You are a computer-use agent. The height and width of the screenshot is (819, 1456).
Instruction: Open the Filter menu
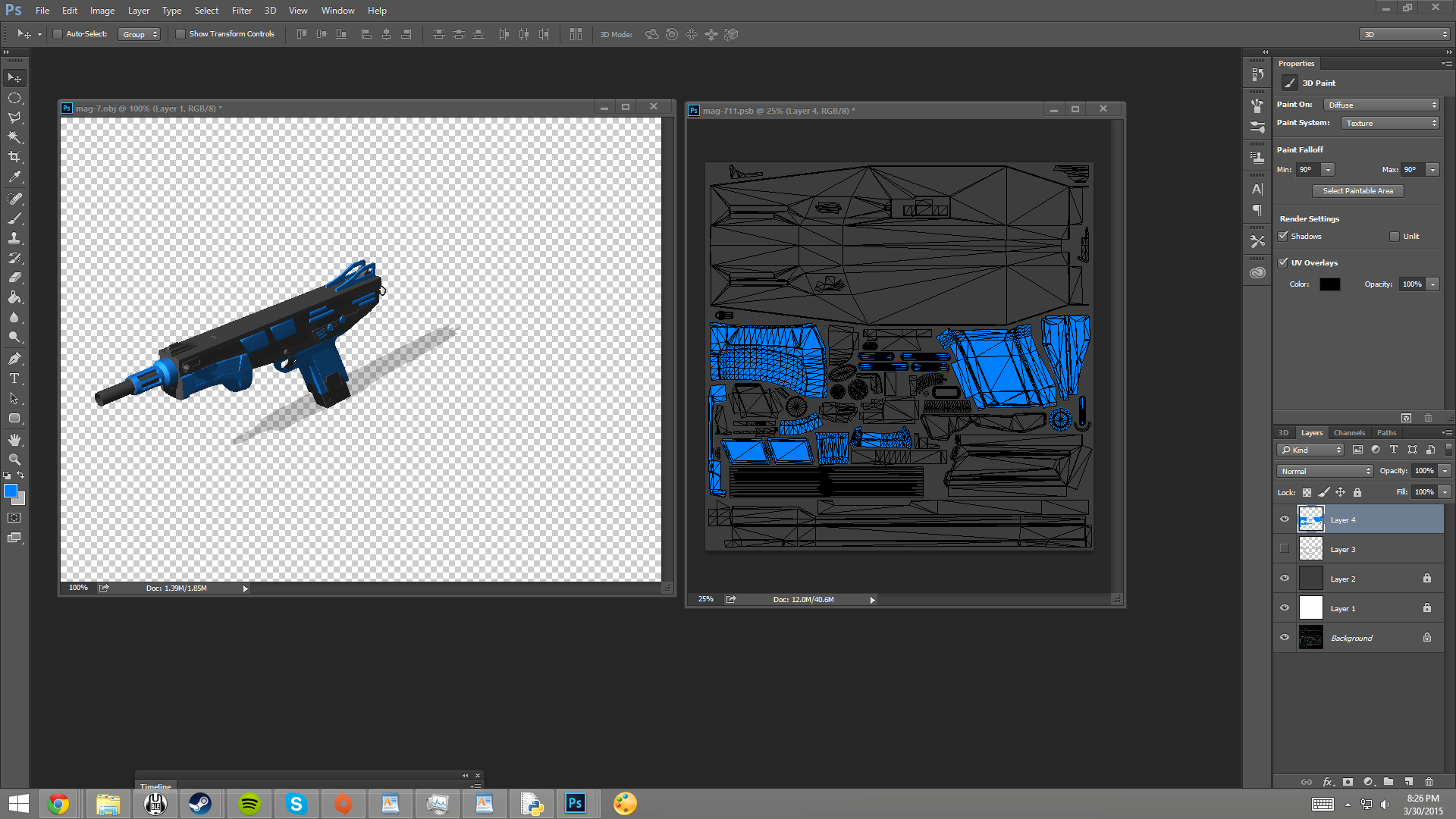tap(241, 11)
